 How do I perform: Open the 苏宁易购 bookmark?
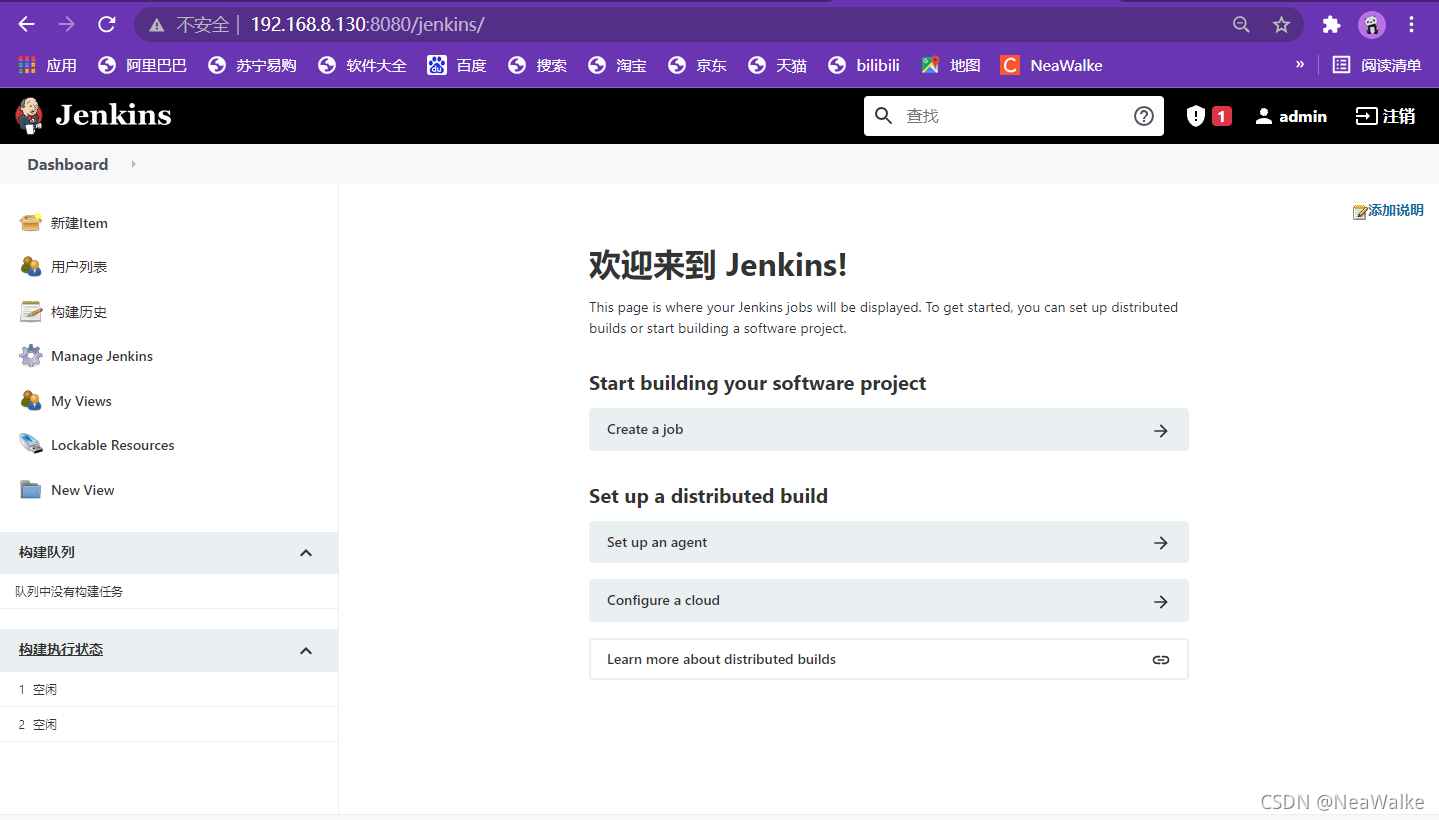click(252, 65)
